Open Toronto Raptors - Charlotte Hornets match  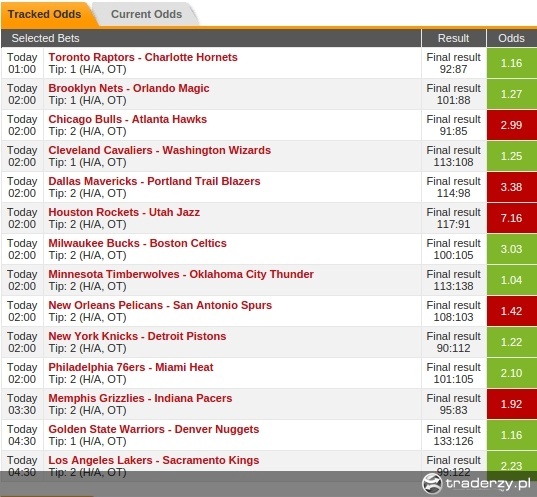(x=143, y=57)
